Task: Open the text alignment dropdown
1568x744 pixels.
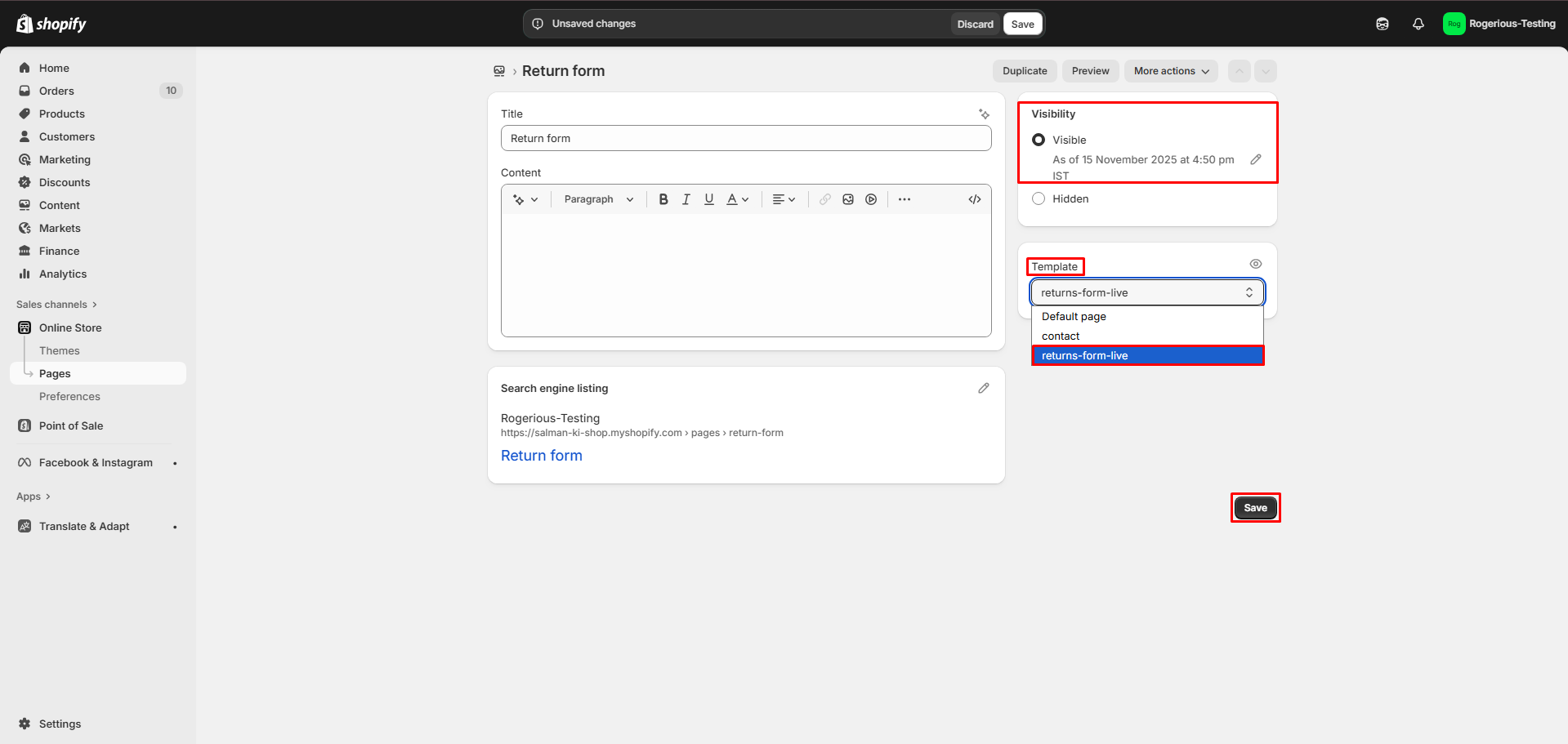Action: pos(784,199)
